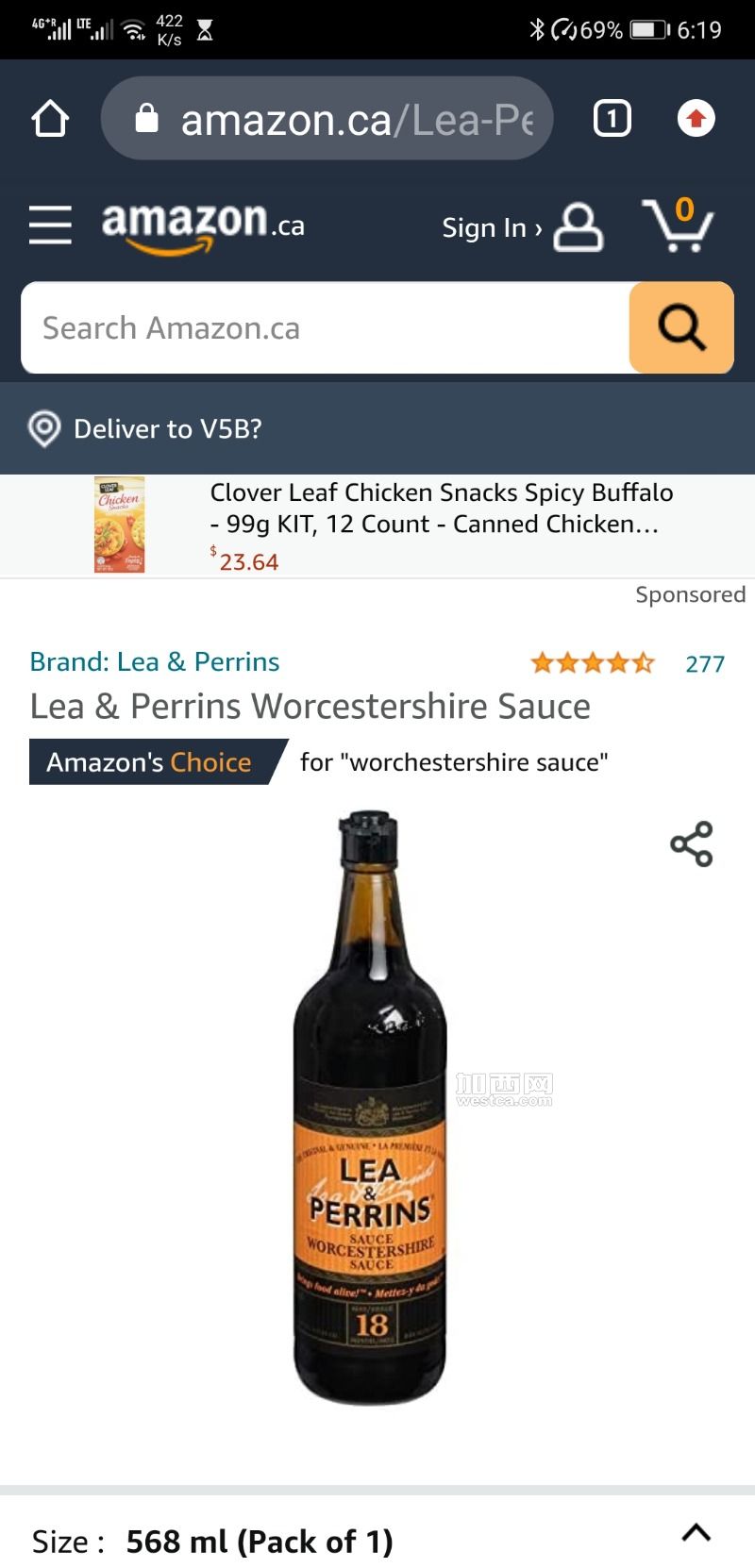Collapse the Size selector chevron

696,1532
